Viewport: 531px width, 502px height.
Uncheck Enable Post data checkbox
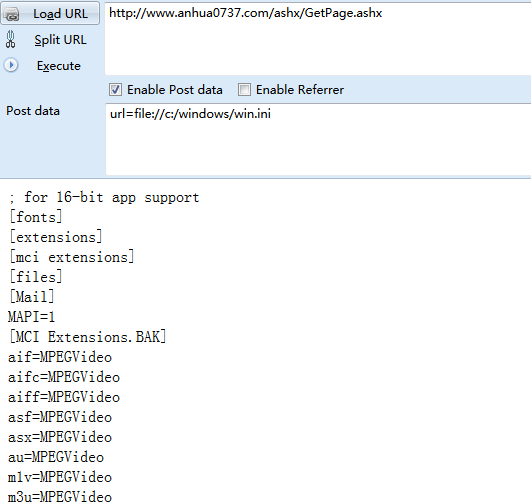[x=115, y=90]
